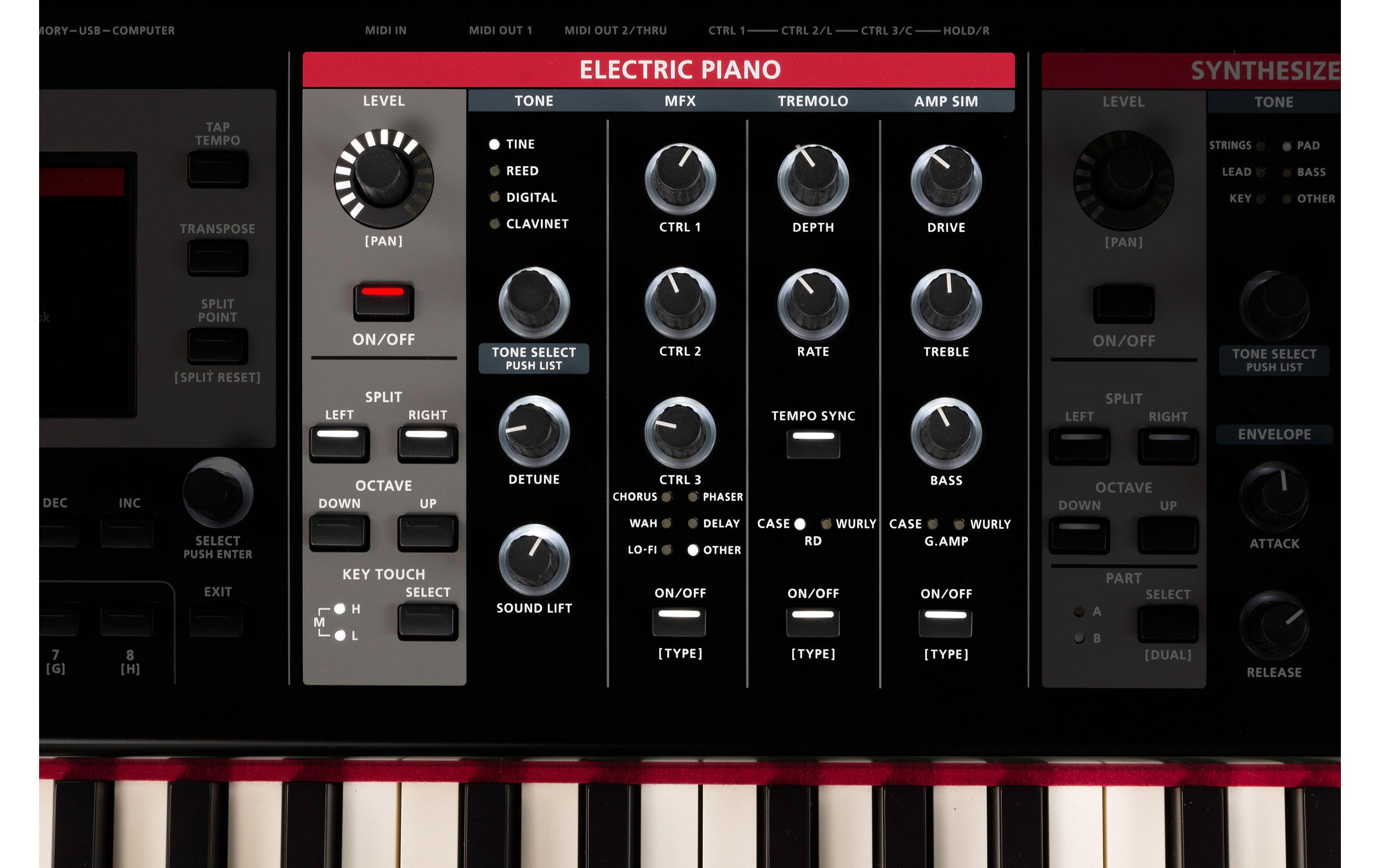This screenshot has width=1380, height=868.
Task: Click the number 7 [G] button
Action: (x=58, y=622)
